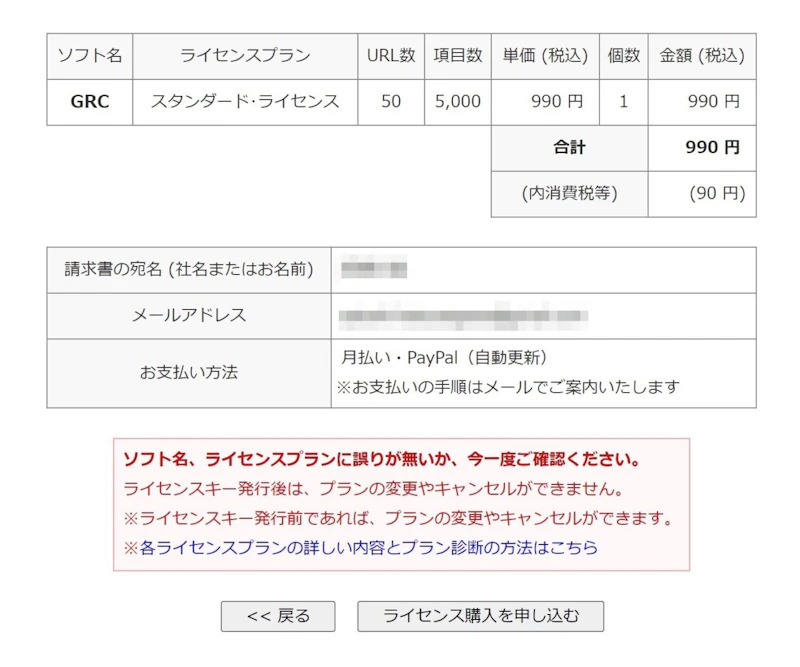Click the お支払い方法 row label
This screenshot has width=800, height=667.
(x=190, y=373)
